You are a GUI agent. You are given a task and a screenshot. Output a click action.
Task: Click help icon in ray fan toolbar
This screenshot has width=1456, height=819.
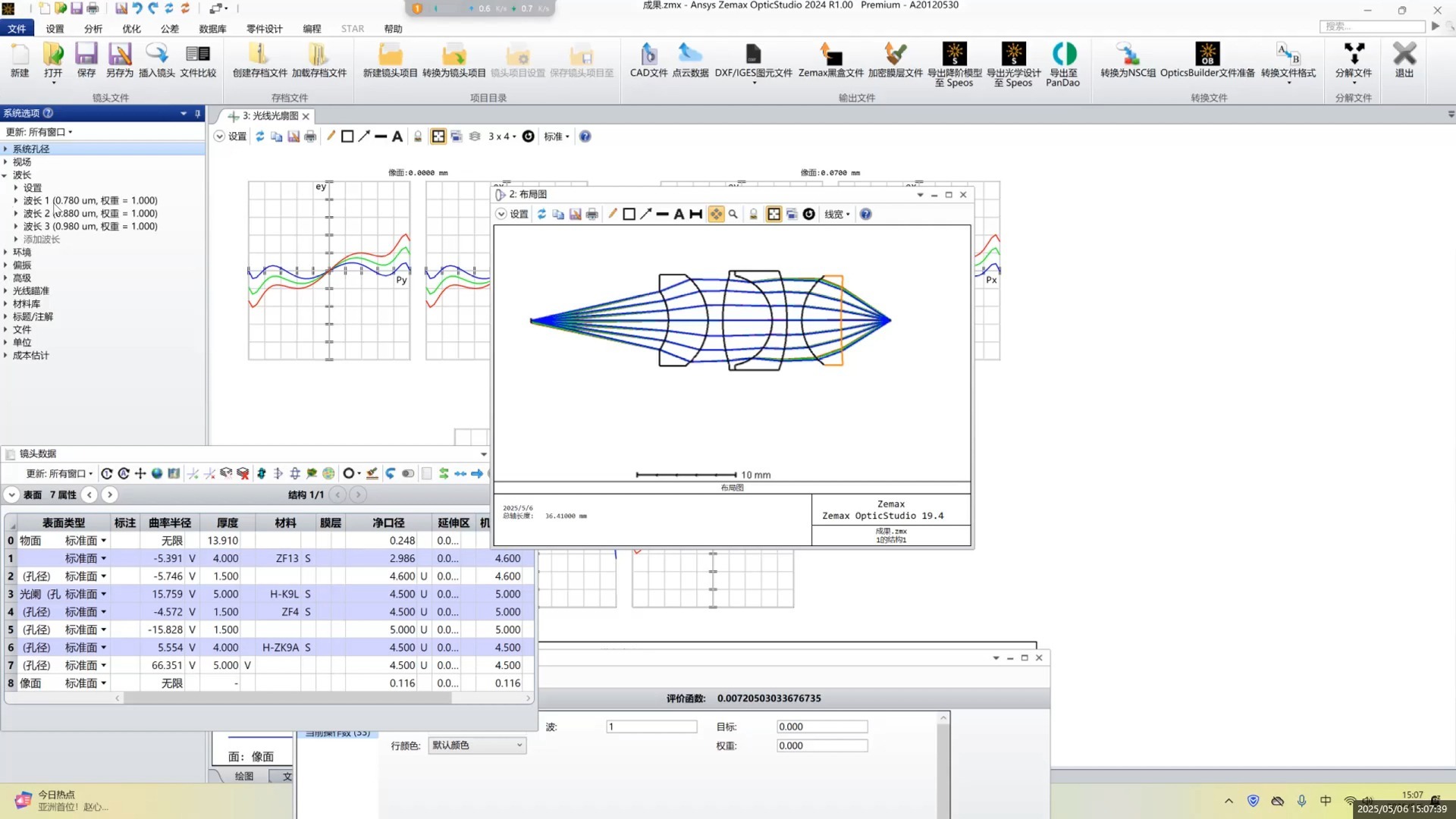pyautogui.click(x=585, y=136)
